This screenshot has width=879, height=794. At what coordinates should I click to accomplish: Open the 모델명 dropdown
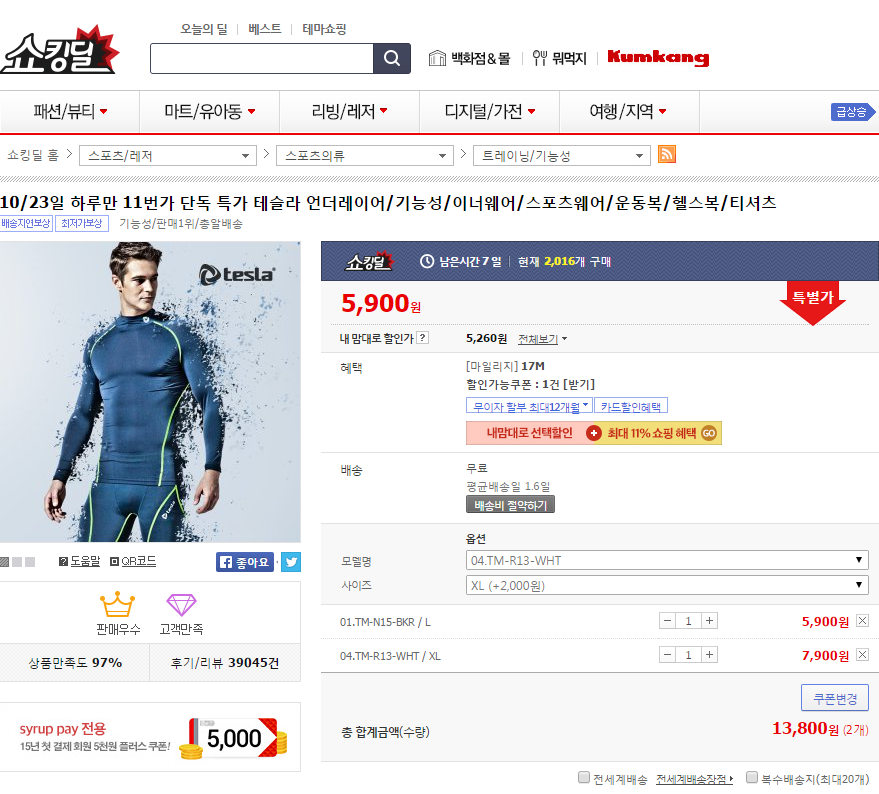667,560
